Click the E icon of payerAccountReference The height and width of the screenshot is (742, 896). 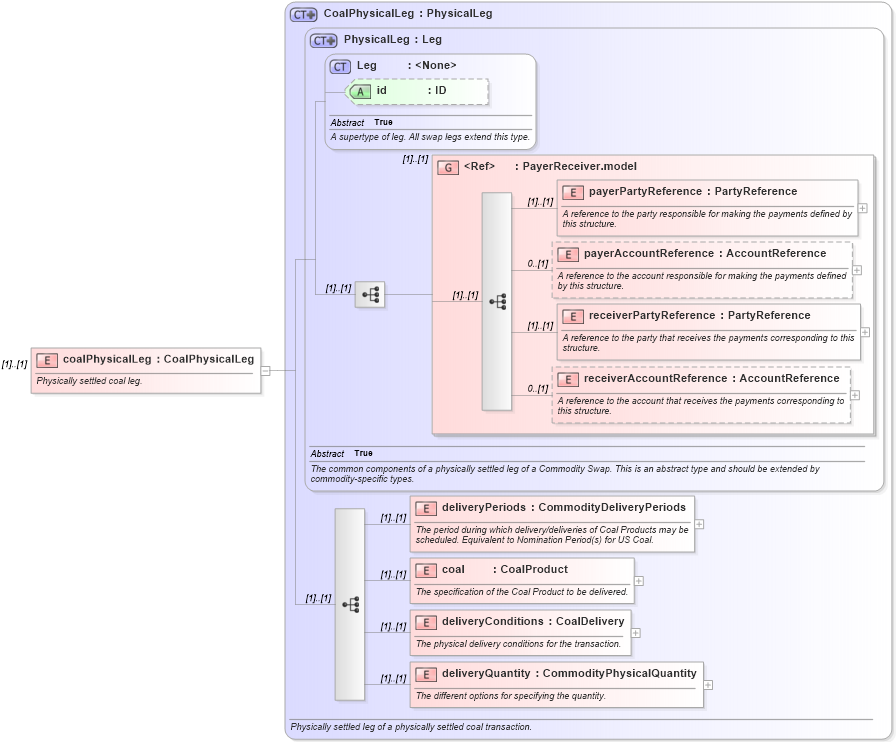[x=568, y=255]
